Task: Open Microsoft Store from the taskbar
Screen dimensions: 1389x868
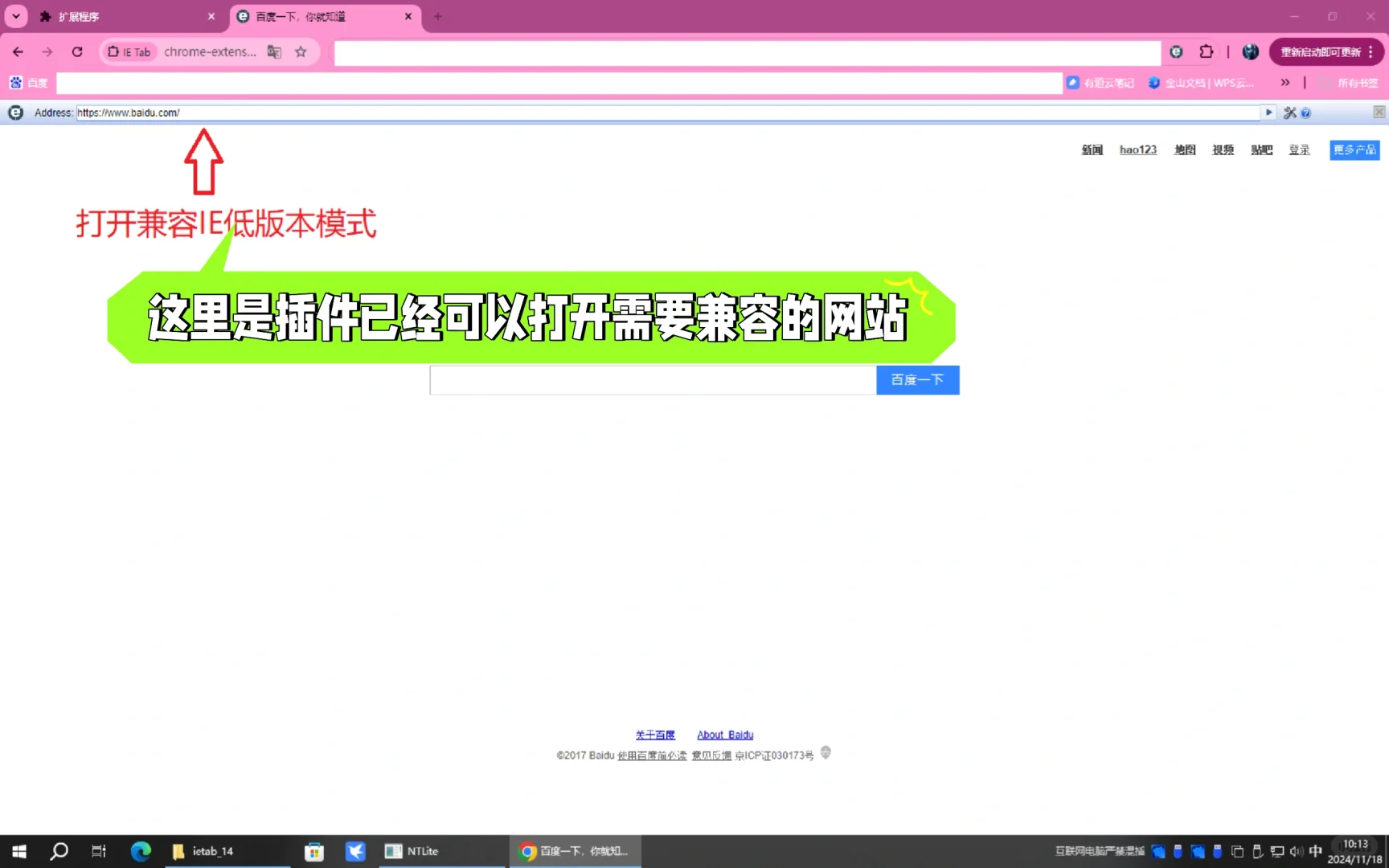Action: tap(314, 851)
